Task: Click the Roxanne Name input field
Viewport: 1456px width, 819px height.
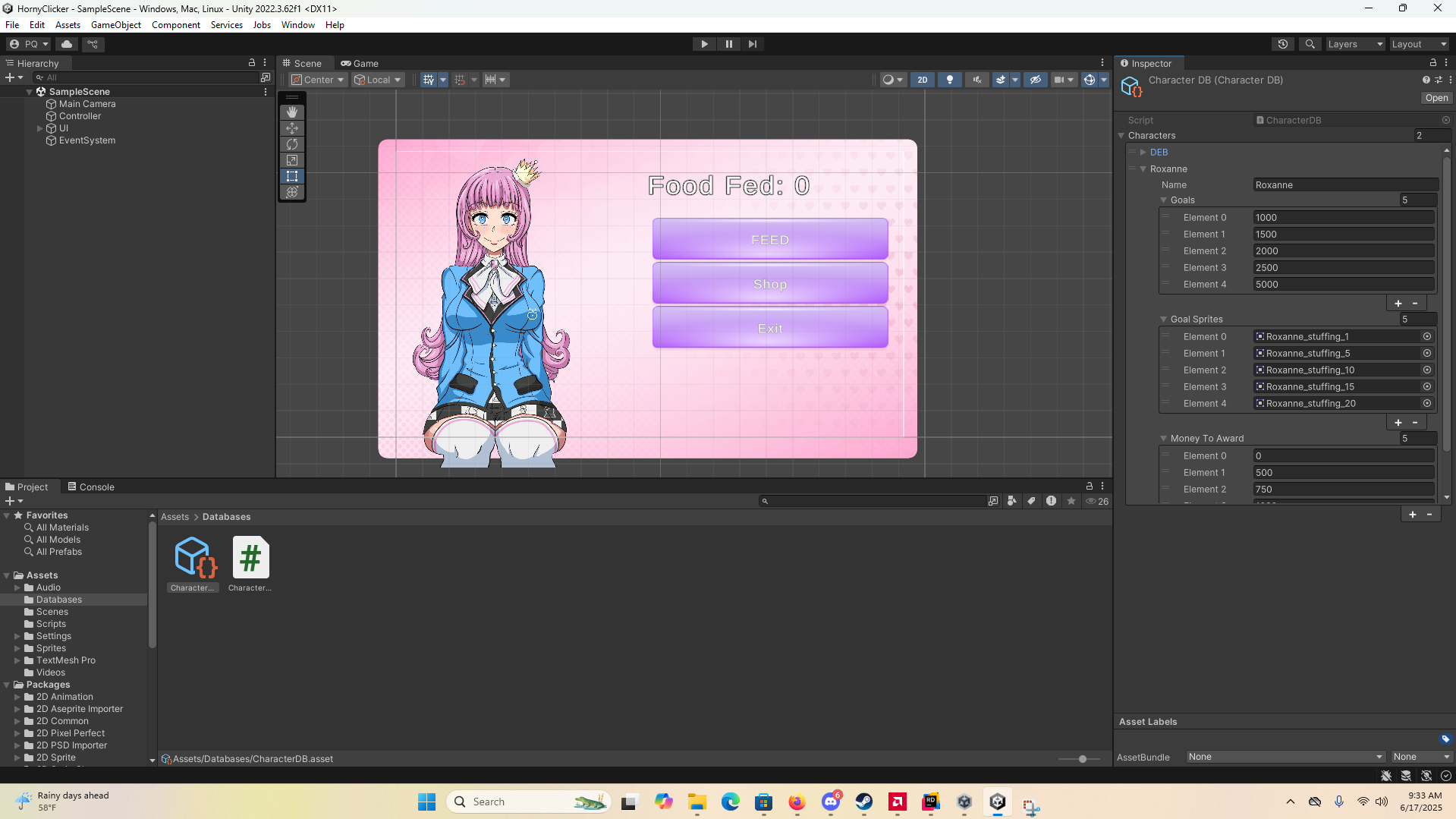Action: click(1345, 185)
